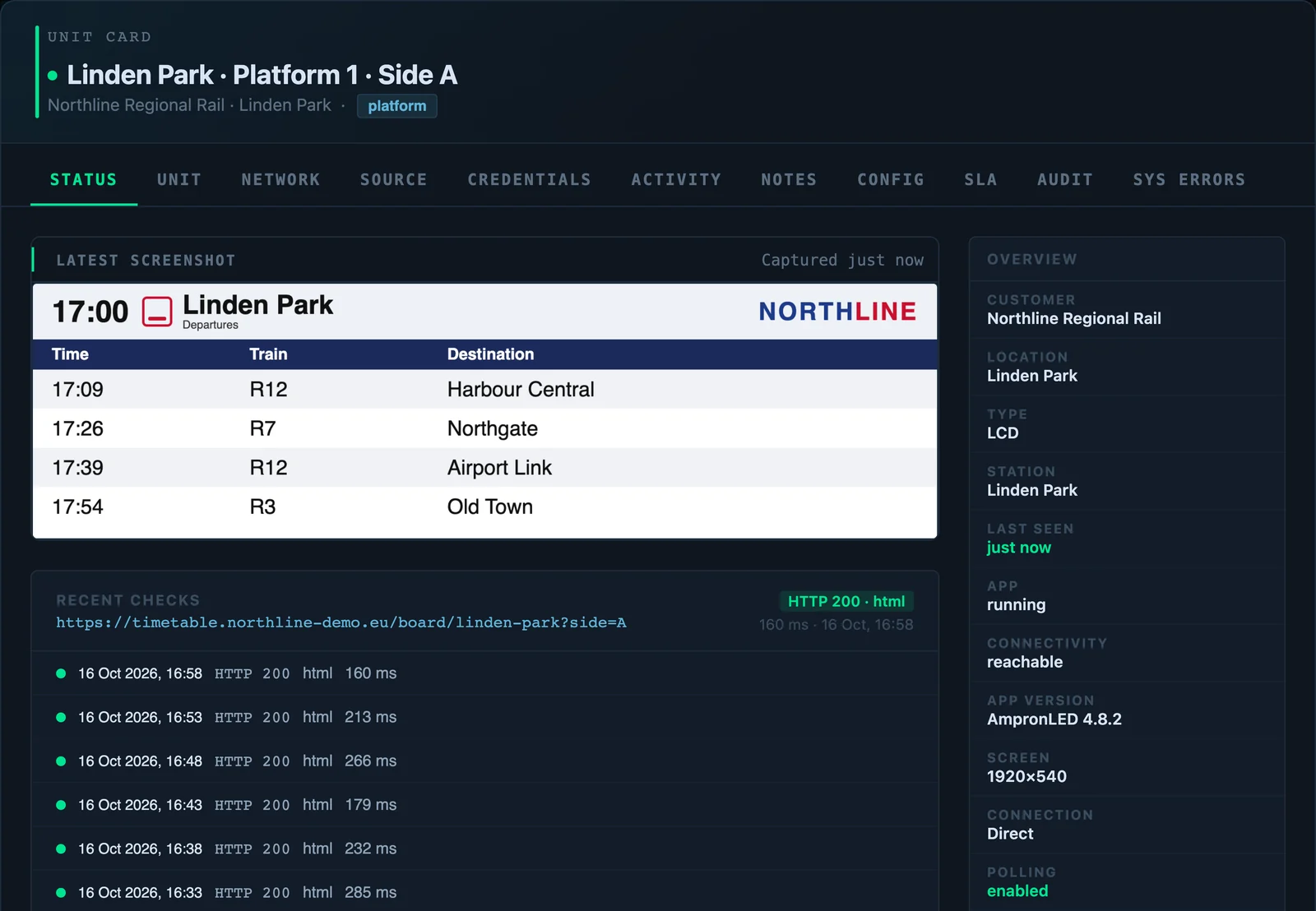This screenshot has height=911, width=1316.
Task: Select the 16:43 check's green status dot
Action: click(61, 805)
